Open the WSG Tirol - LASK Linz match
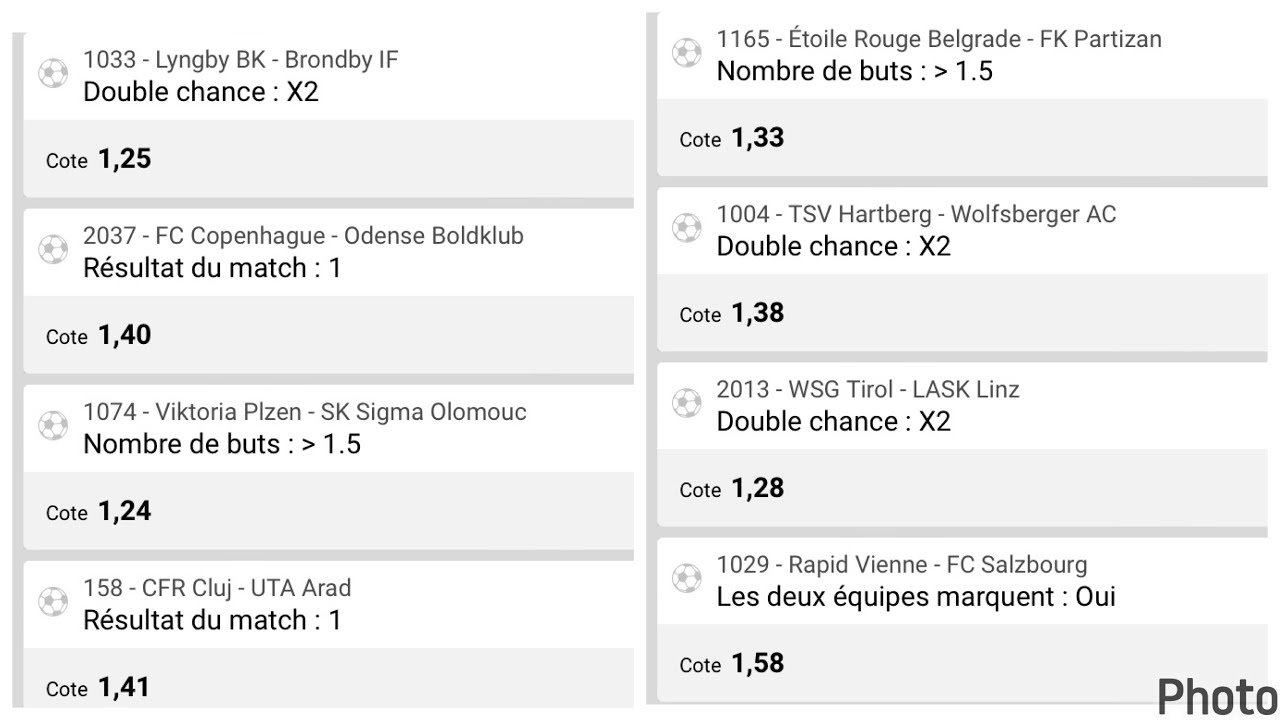Viewport: 1280px width, 720px height. [x=868, y=390]
